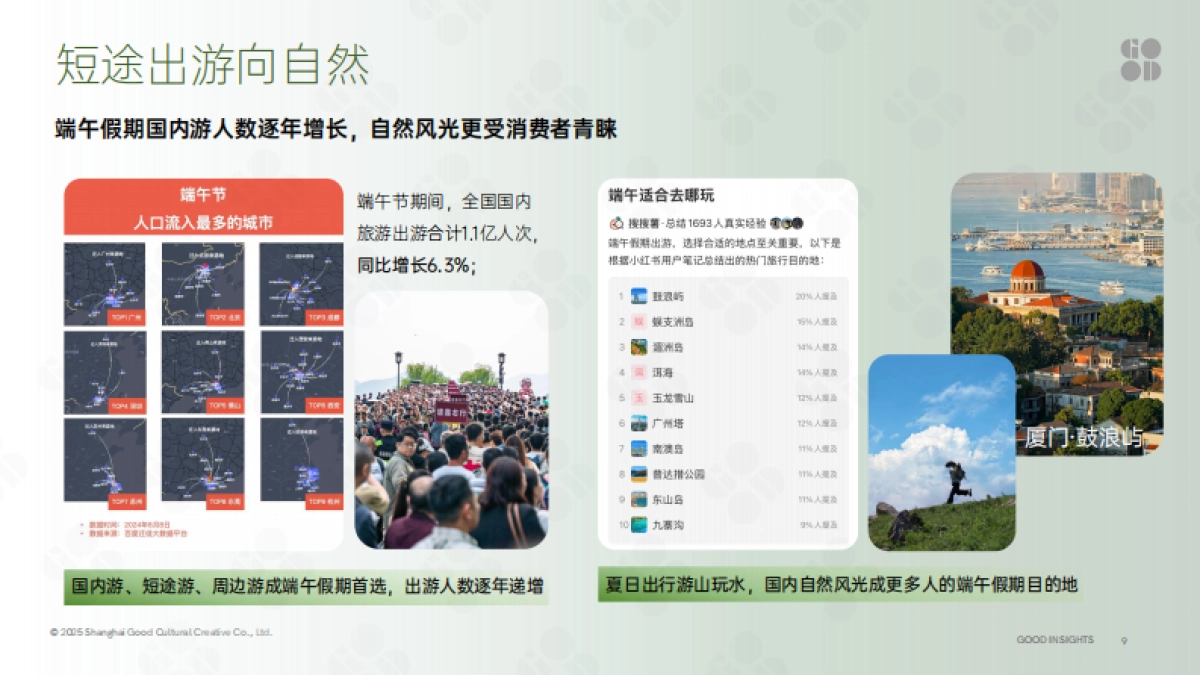Select the 玉龙雪山 icon at rank 5
This screenshot has width=1200, height=675.
click(638, 396)
